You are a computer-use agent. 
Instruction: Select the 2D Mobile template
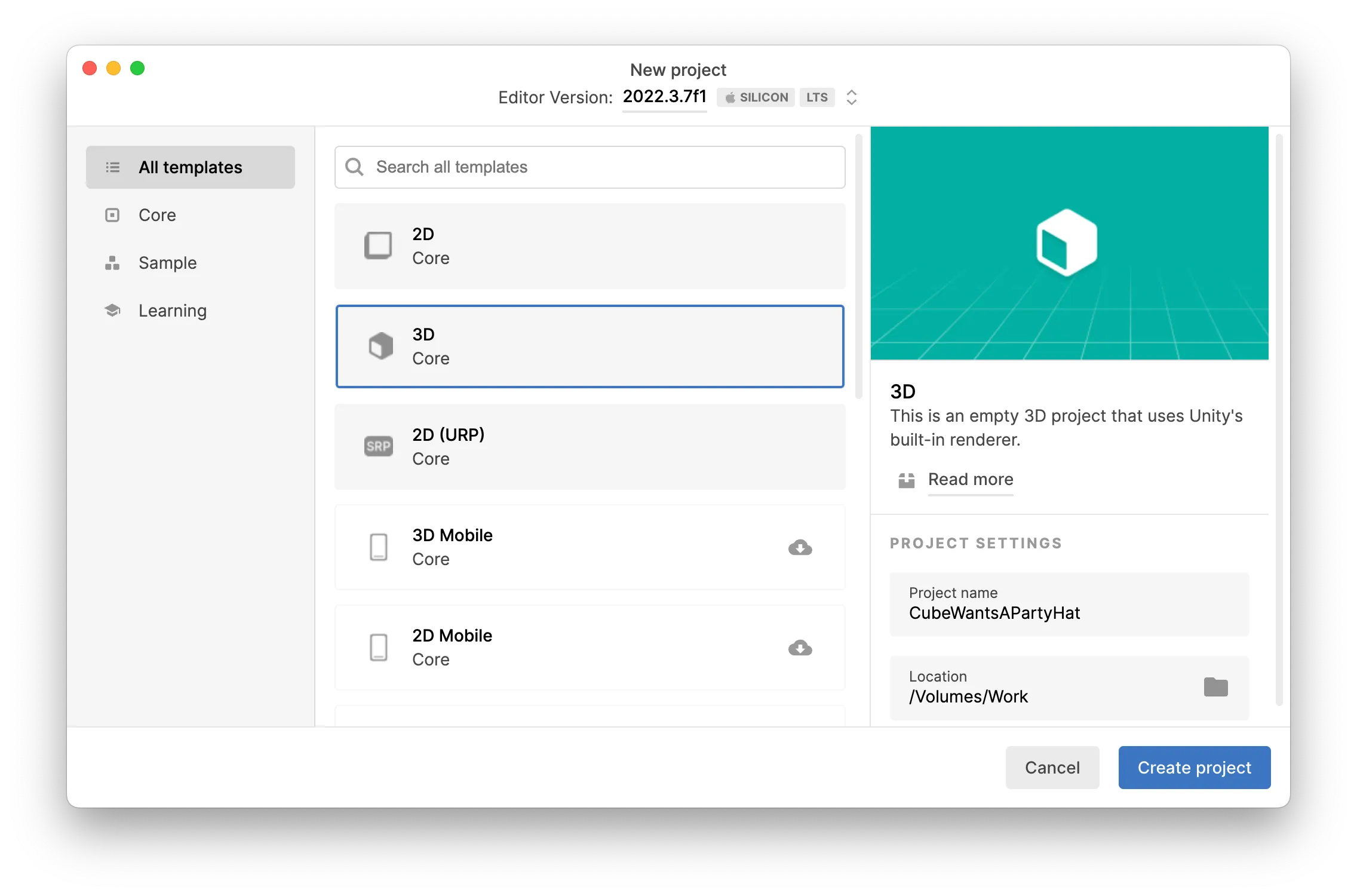(x=590, y=648)
